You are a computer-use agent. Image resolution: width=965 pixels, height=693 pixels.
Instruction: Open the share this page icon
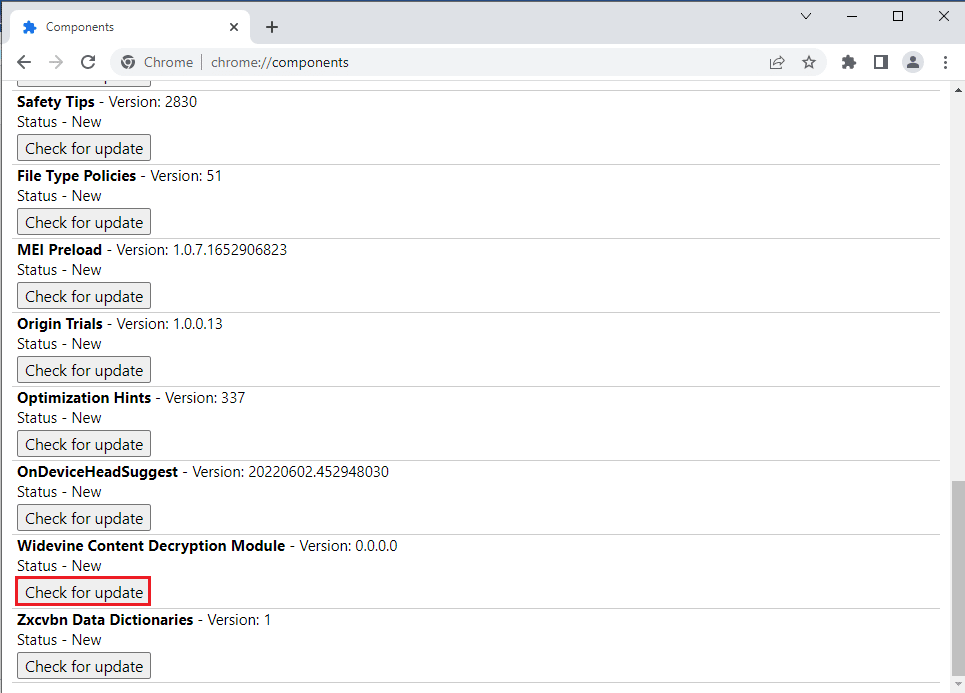click(x=777, y=62)
